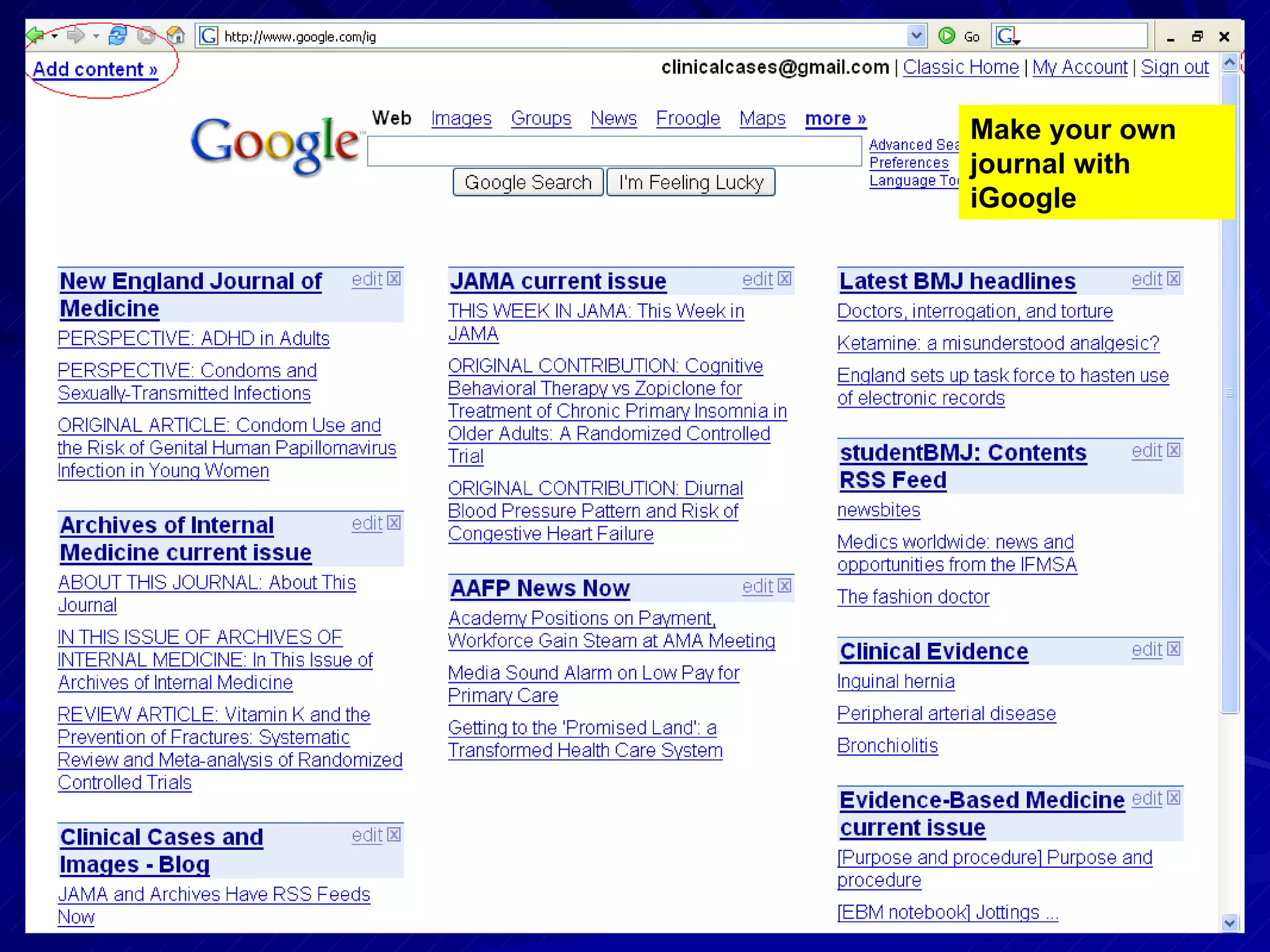
Task: Open the Clinical Evidence heading link
Action: (934, 651)
